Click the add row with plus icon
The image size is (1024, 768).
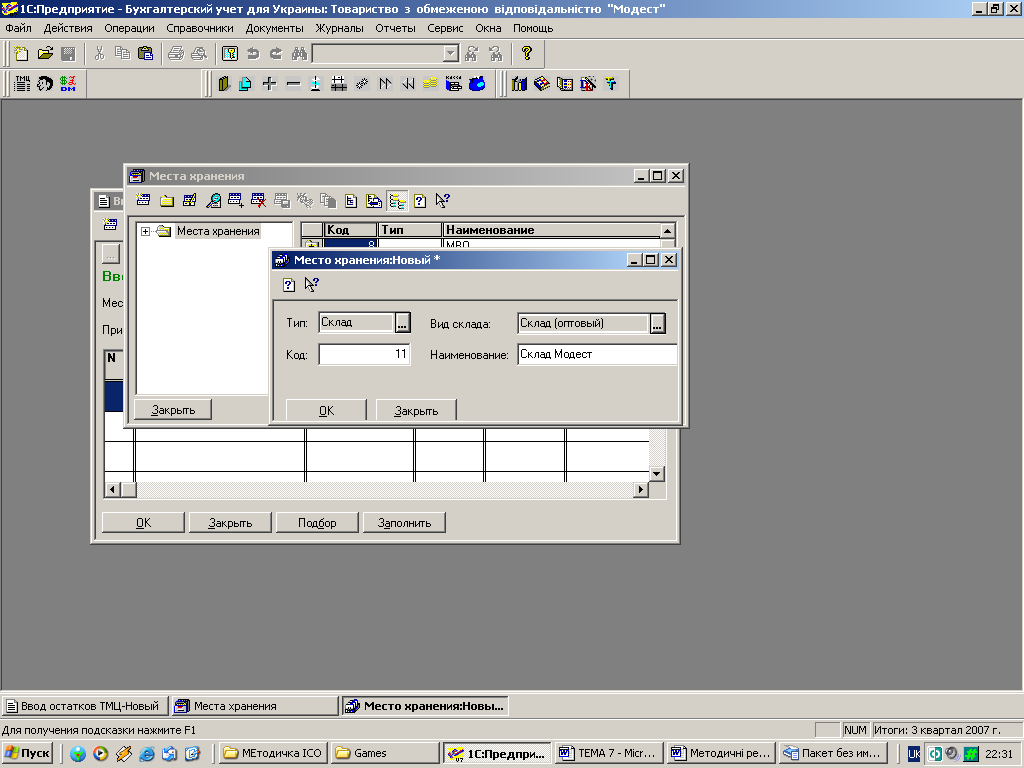pos(236,200)
